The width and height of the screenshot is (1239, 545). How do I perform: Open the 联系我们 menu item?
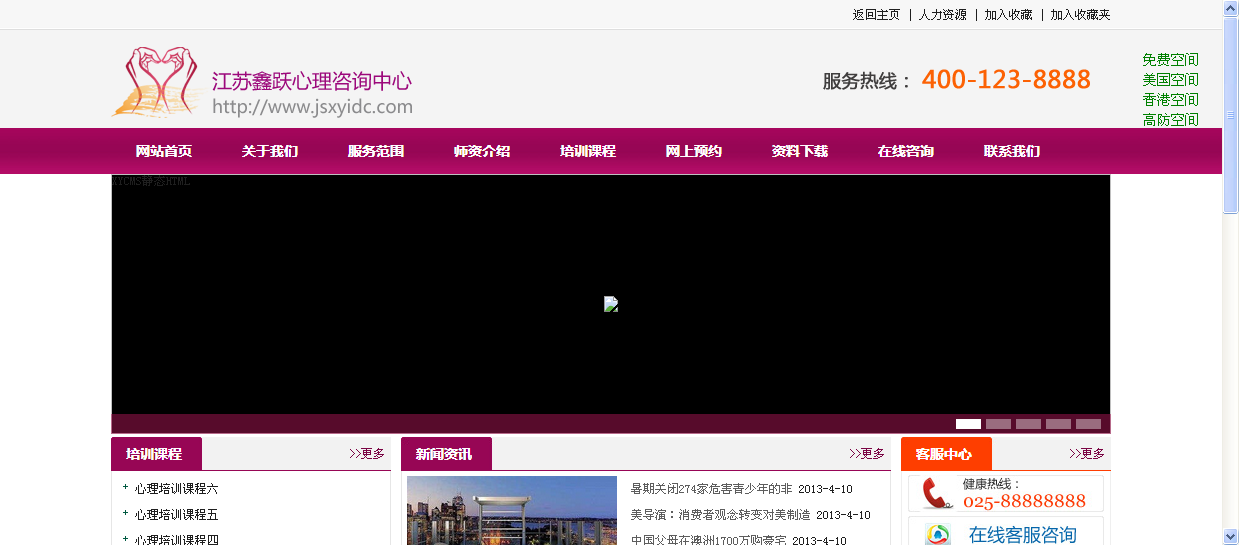[1012, 151]
